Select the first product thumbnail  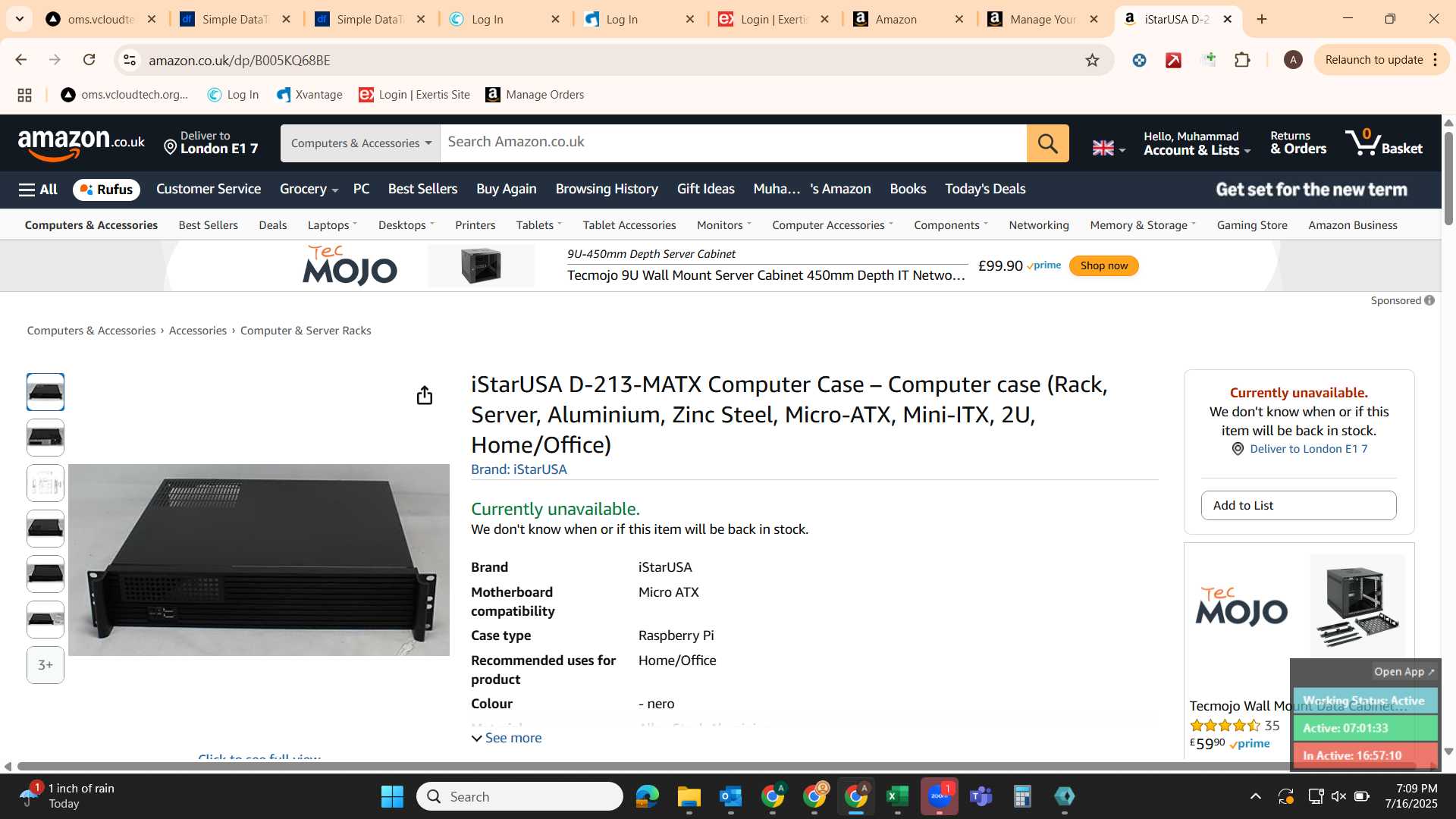(x=45, y=392)
